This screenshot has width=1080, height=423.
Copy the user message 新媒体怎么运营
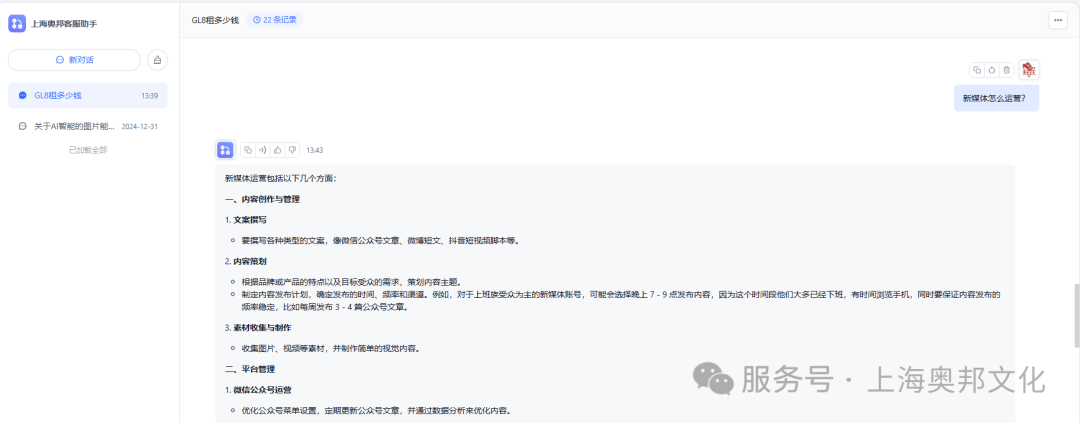coord(977,70)
